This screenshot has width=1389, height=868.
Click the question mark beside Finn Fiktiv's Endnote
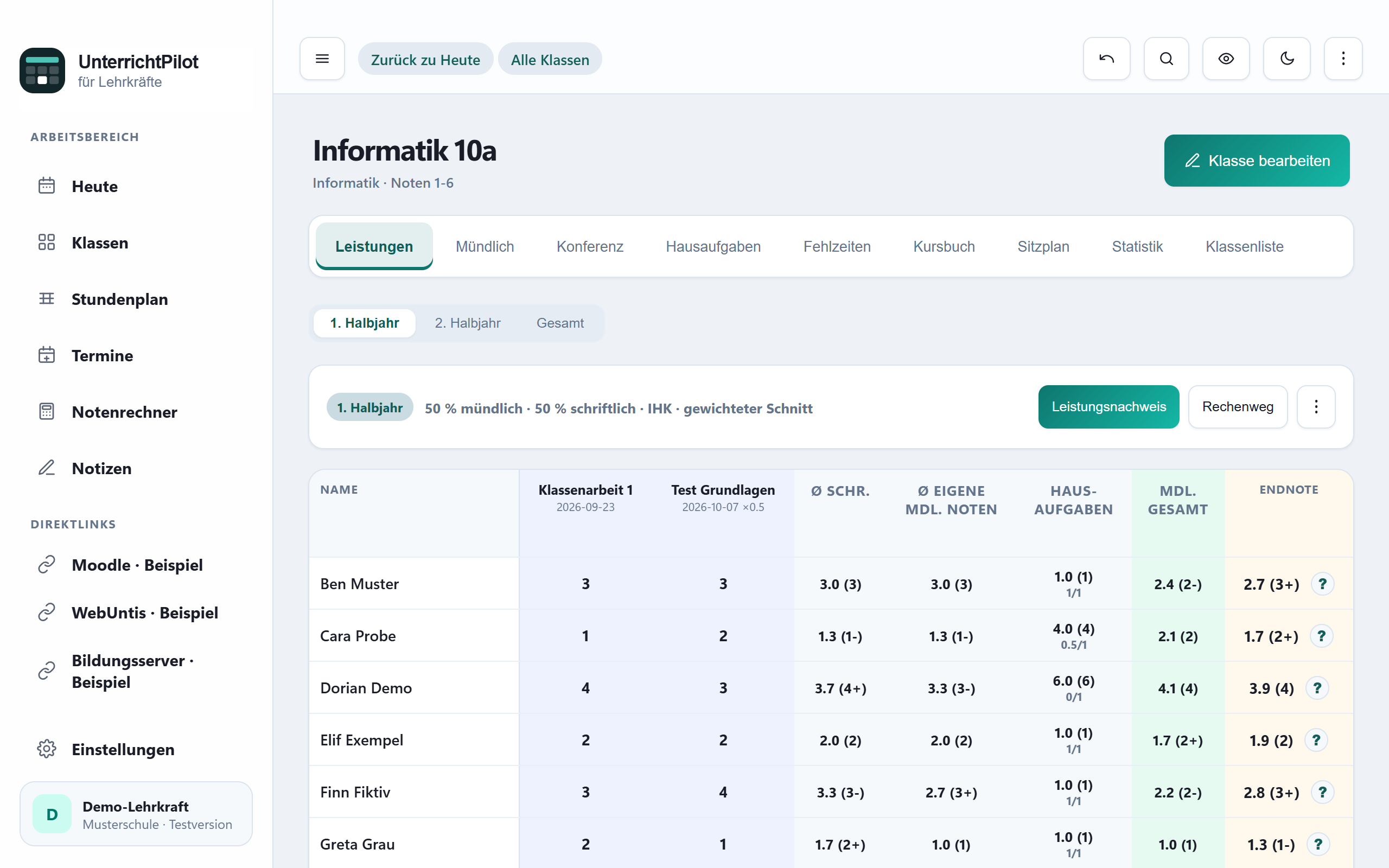pos(1322,792)
